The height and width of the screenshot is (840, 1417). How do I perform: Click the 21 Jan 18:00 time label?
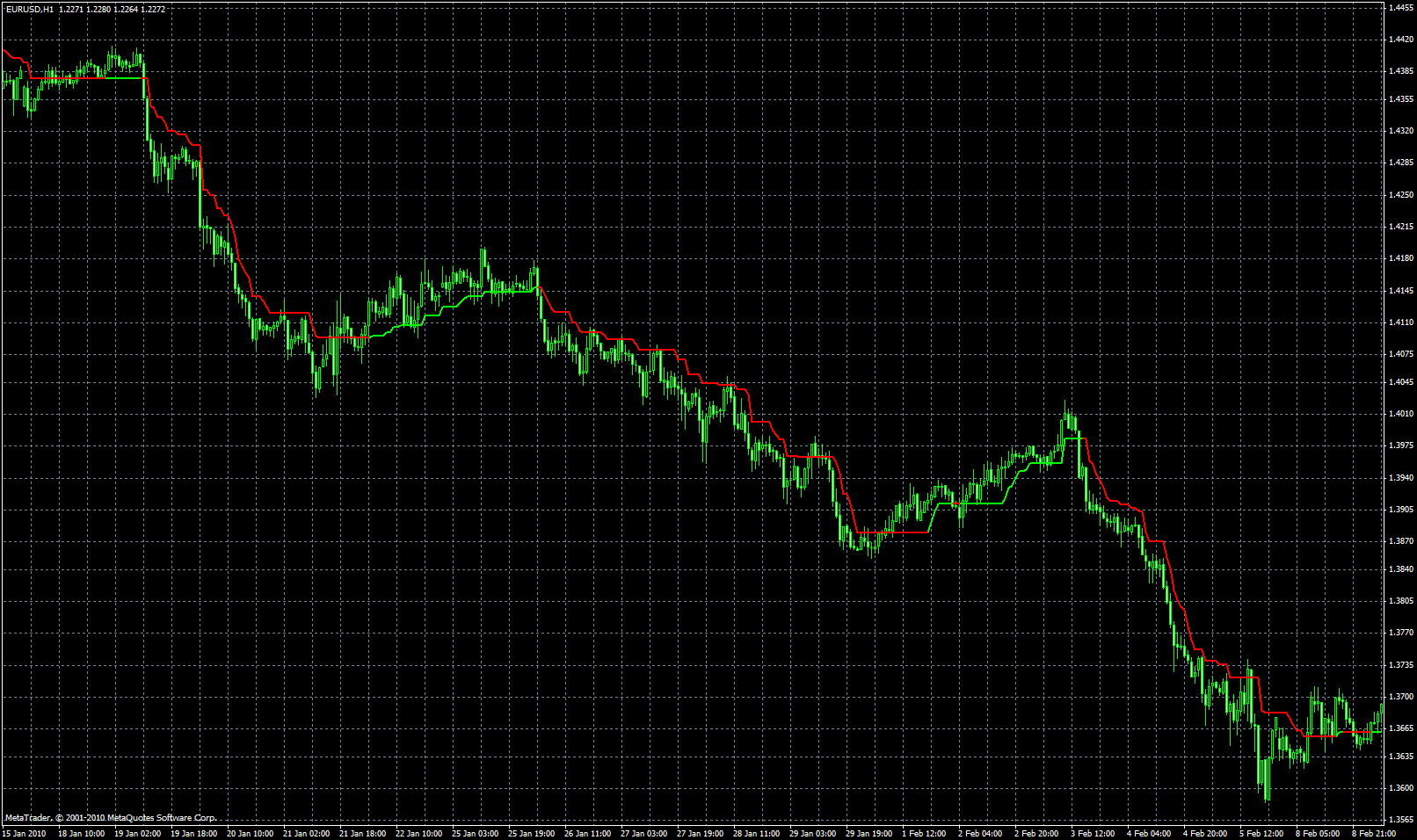[362, 833]
